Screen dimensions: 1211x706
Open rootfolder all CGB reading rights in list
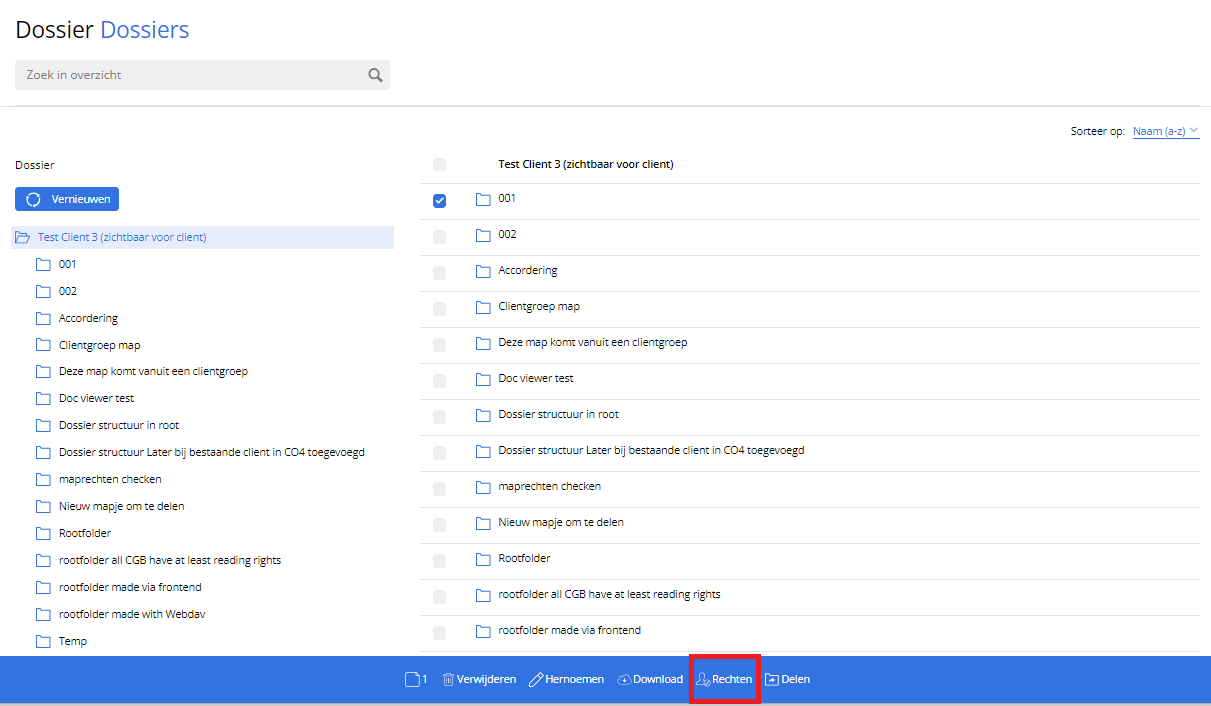point(610,595)
